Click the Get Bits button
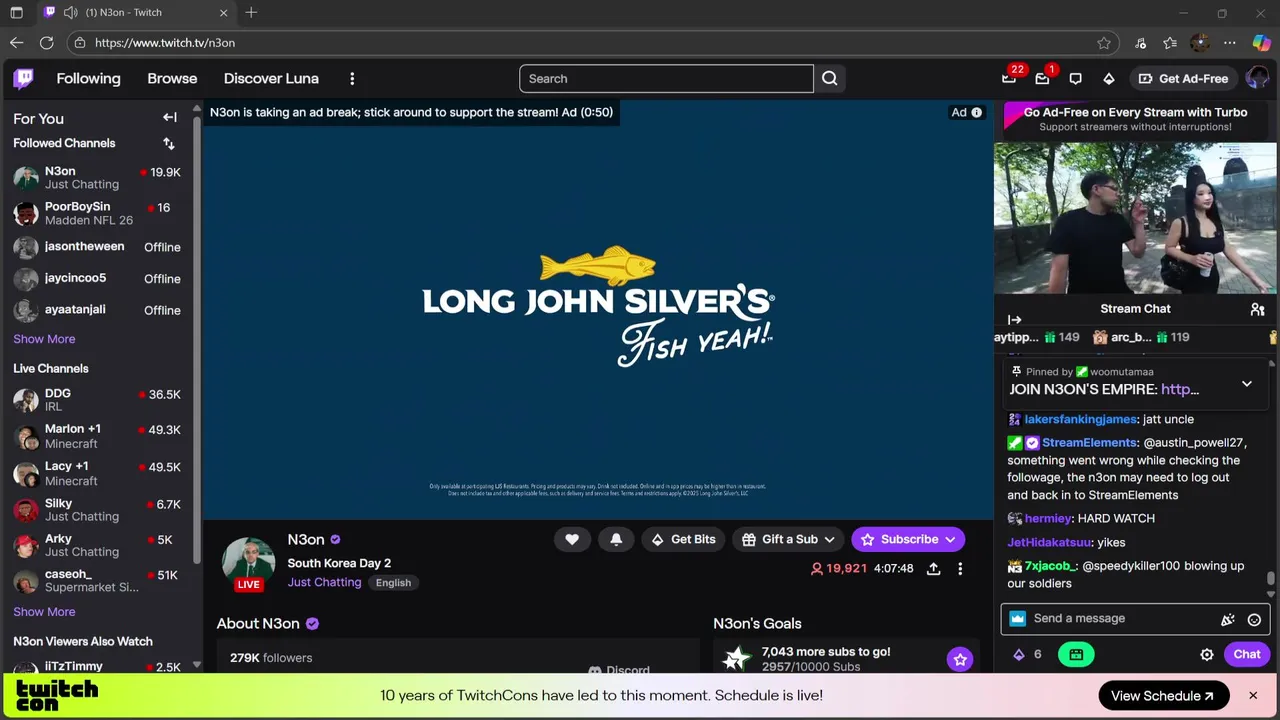Viewport: 1280px width, 720px height. [684, 539]
